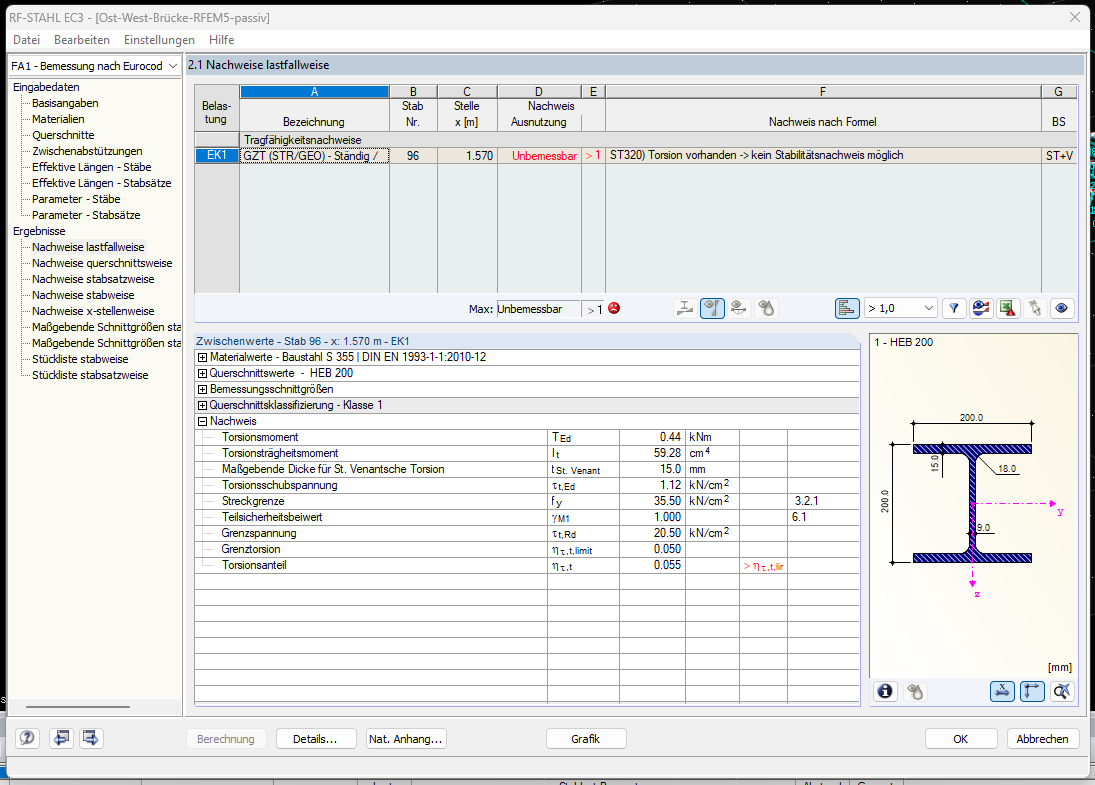Reset cross-section view zoom icon
This screenshot has width=1095, height=785.
point(1062,691)
